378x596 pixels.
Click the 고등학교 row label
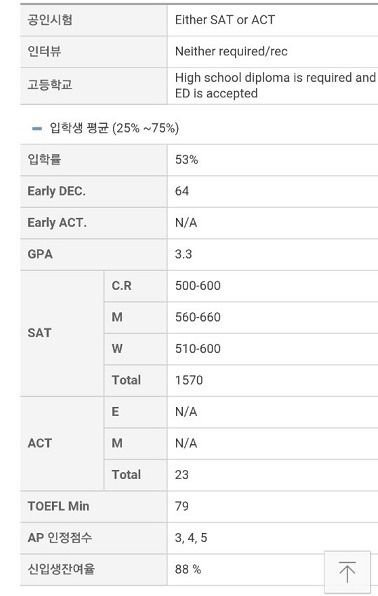point(50,84)
